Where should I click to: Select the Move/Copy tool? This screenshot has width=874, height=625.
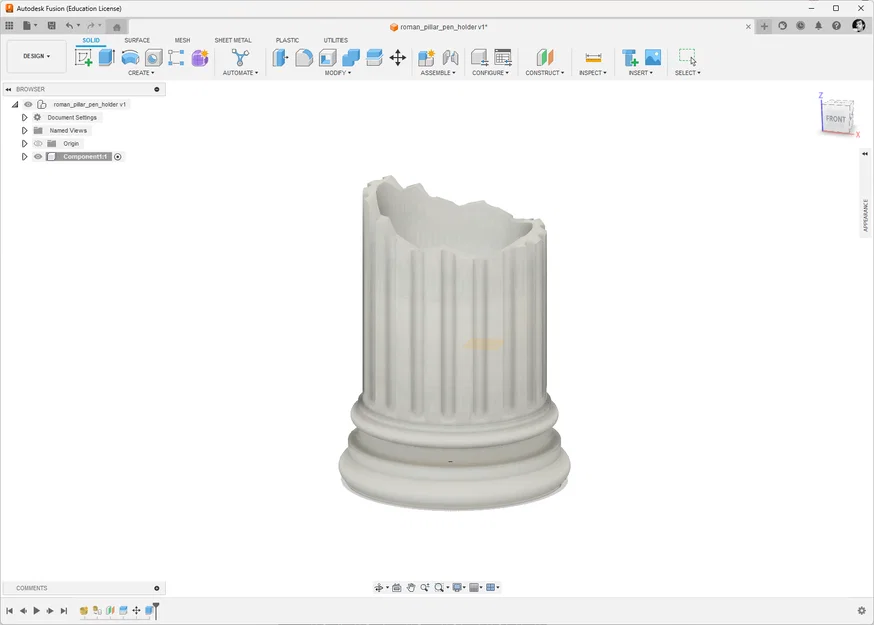[397, 57]
